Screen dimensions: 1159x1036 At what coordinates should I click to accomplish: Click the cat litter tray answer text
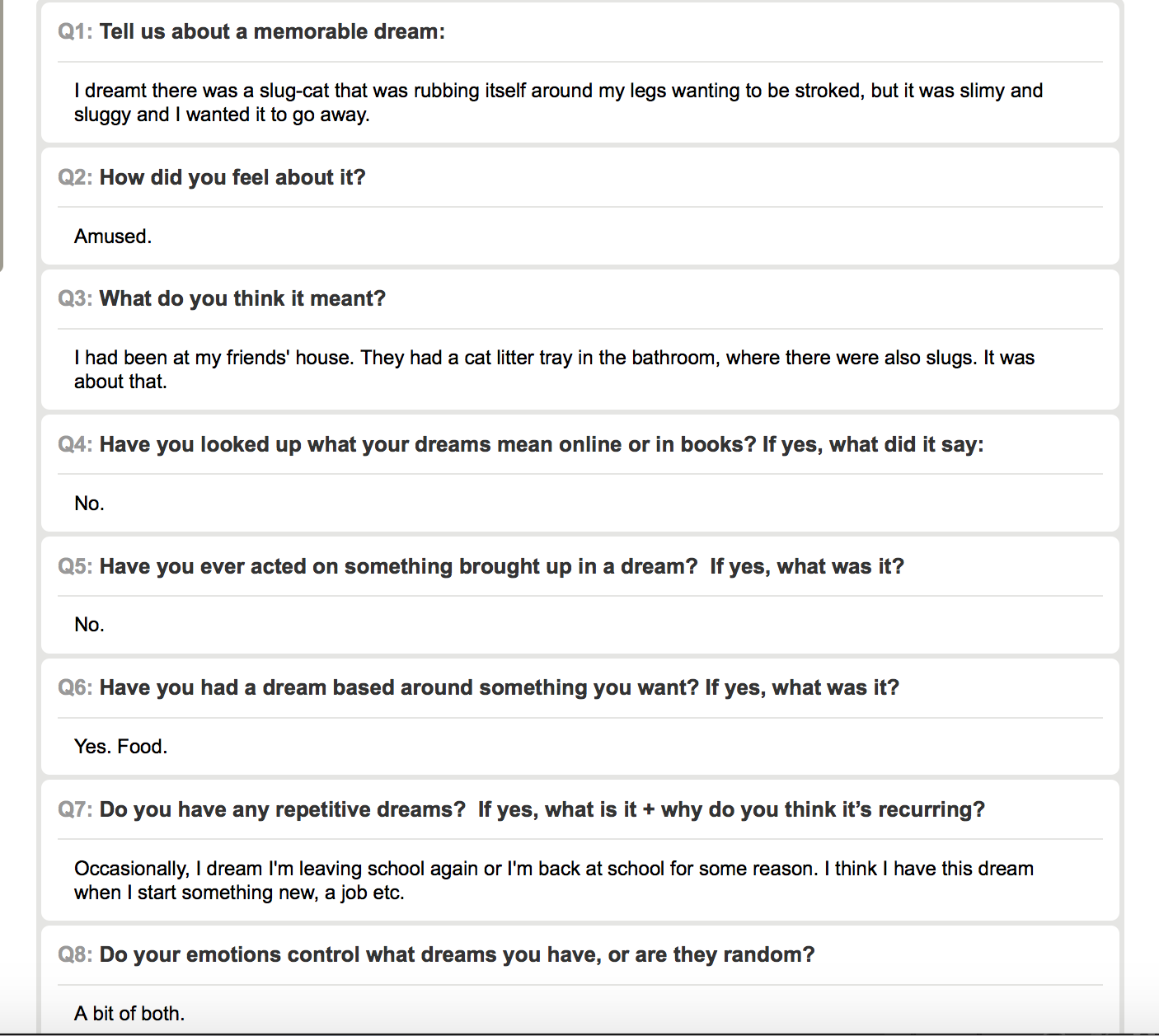[x=554, y=369]
